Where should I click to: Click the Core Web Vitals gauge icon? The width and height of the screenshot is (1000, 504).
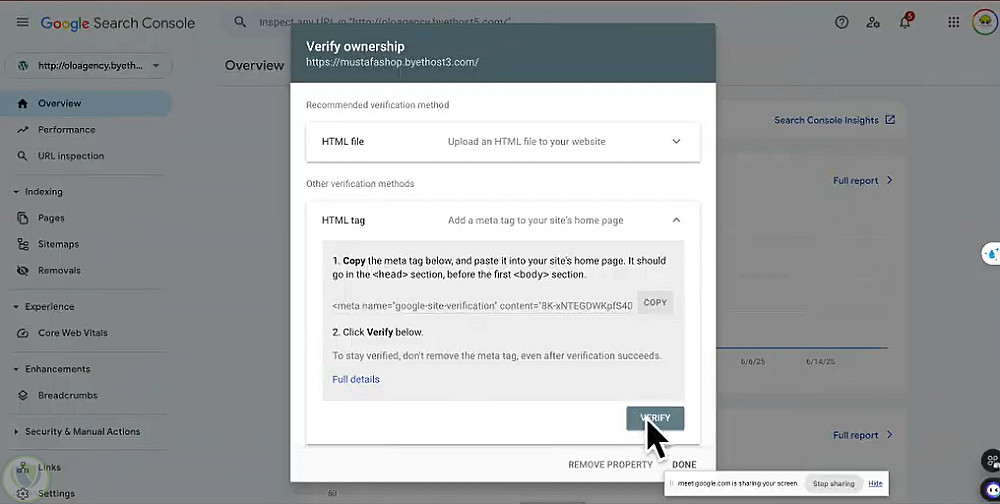23,333
